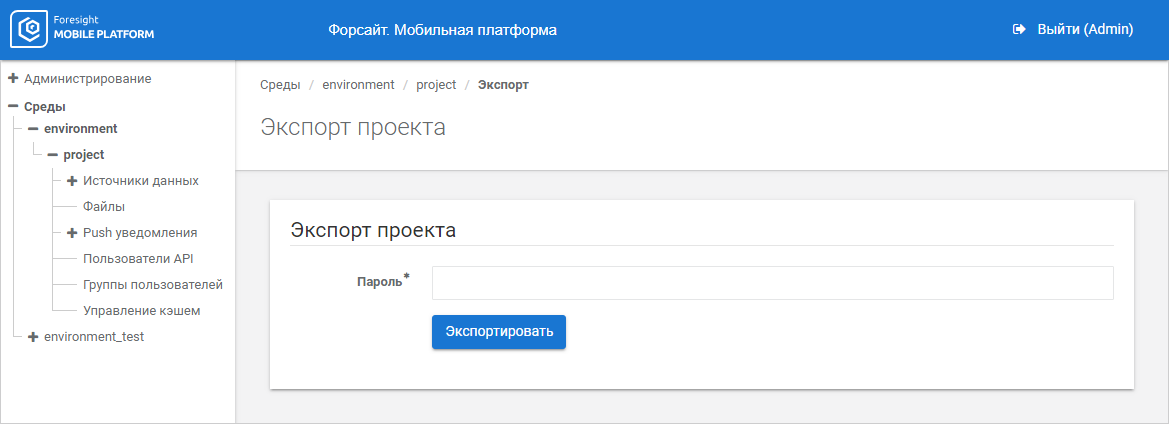
Task: Open environment breadcrumb link
Action: 358,85
